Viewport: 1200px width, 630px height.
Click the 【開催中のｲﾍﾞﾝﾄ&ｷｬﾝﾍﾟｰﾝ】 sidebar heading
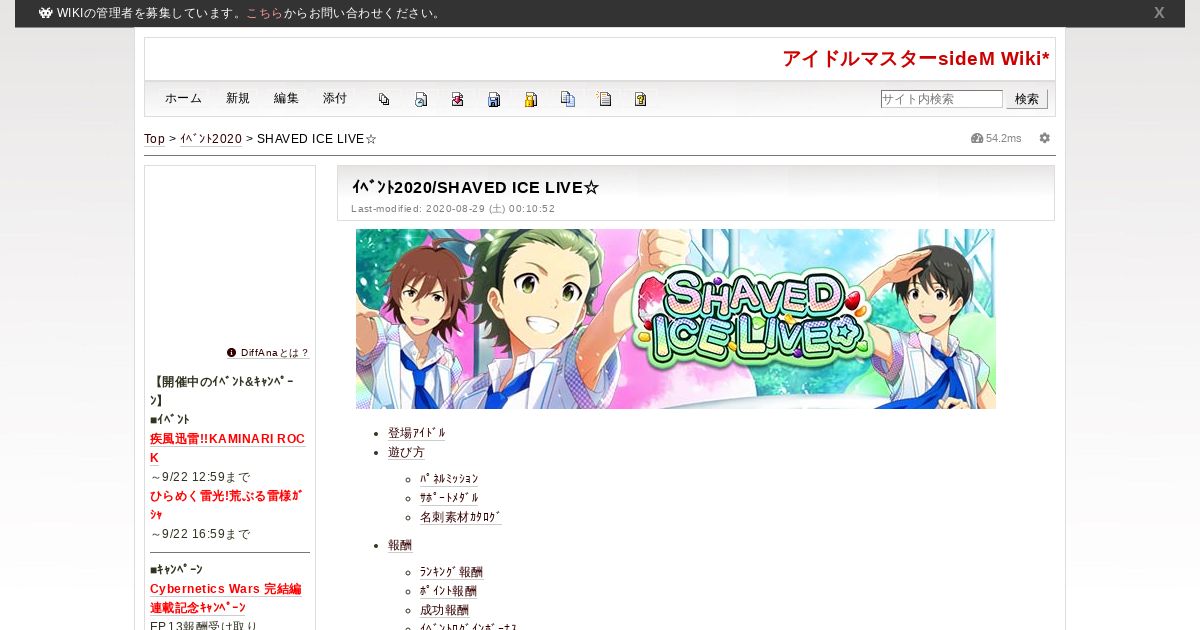[x=222, y=391]
